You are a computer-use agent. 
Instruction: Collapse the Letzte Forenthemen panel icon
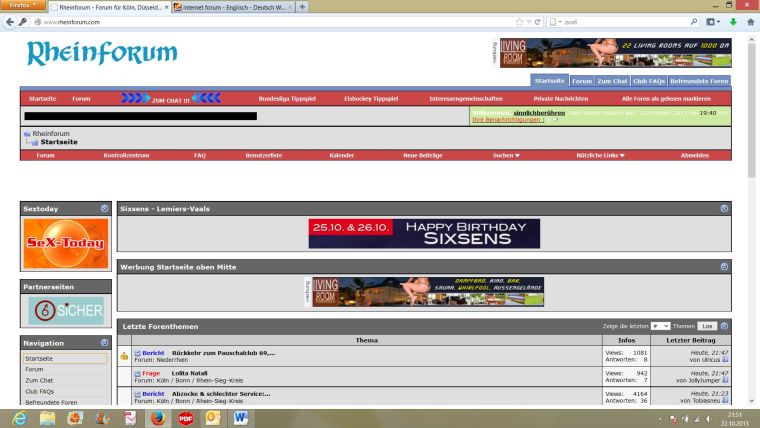click(724, 326)
